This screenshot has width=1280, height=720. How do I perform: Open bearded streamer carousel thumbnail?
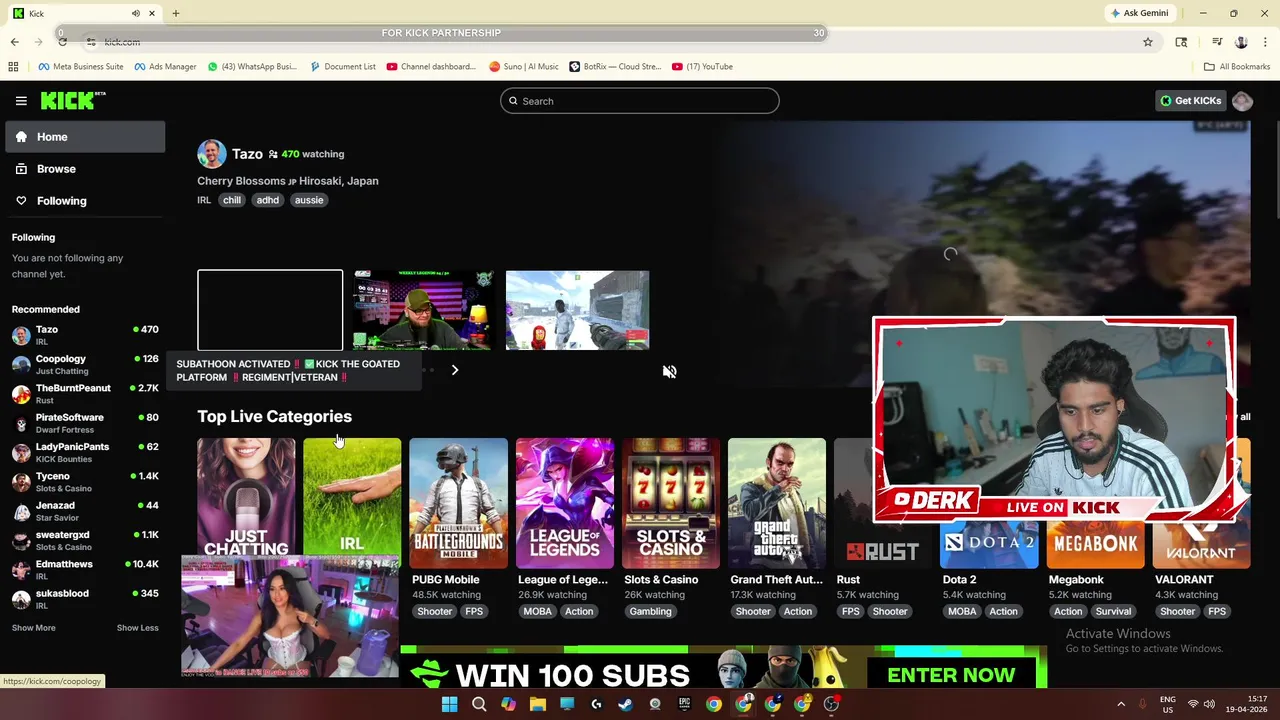point(423,310)
